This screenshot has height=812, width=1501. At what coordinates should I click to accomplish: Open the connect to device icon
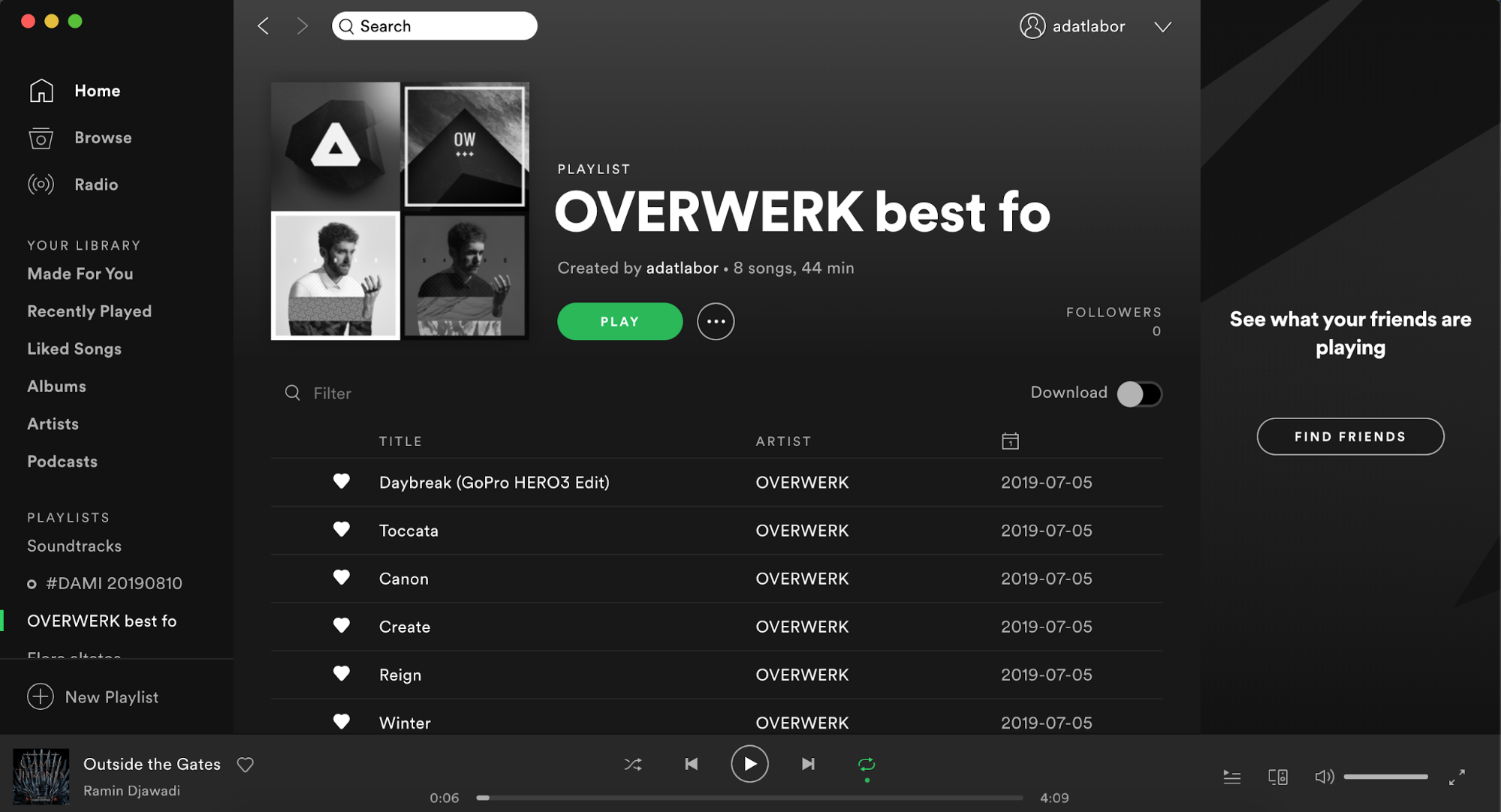pos(1278,777)
